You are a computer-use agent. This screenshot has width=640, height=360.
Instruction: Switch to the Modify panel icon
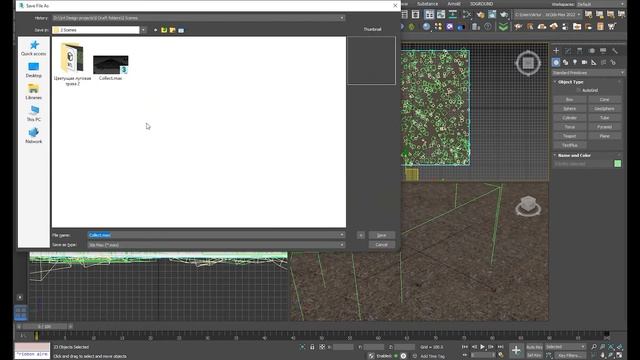pos(568,51)
